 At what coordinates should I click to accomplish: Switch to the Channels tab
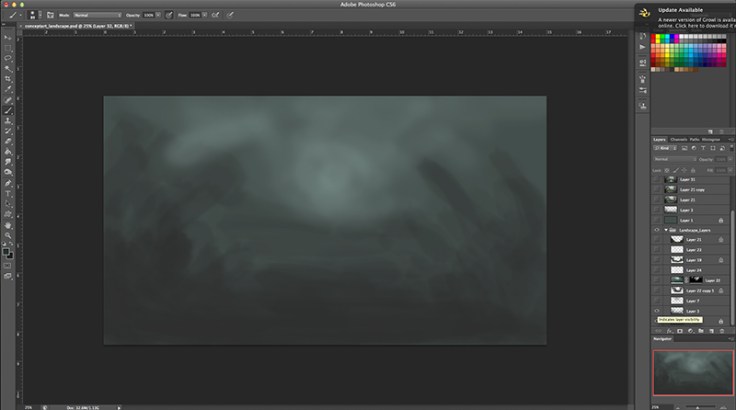(678, 139)
